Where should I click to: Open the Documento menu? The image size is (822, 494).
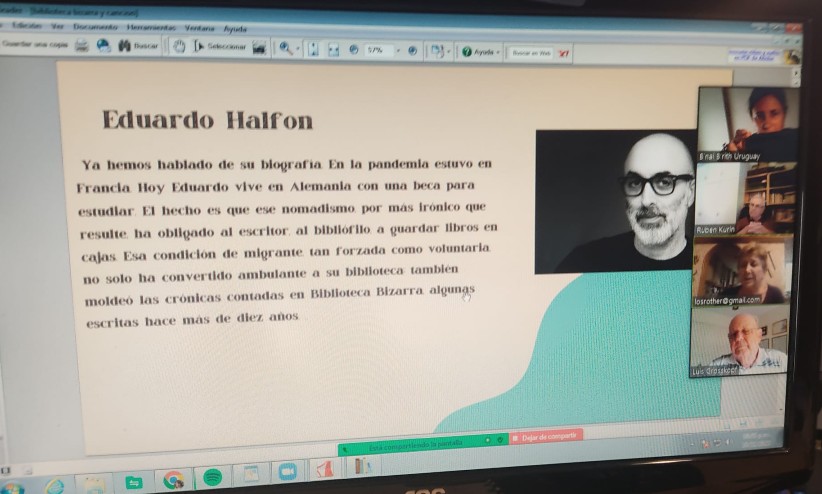click(x=95, y=26)
